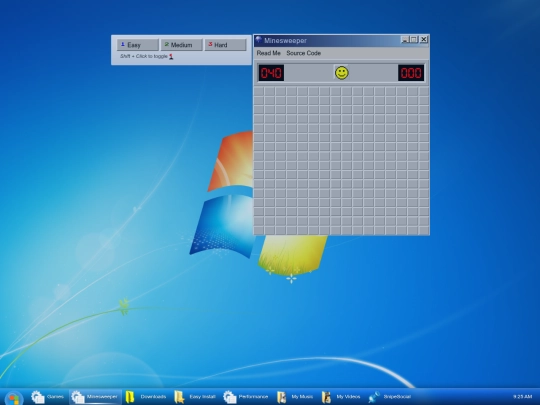Reveal the top-left corner cell of minefield
Image resolution: width=540 pixels, height=405 pixels.
point(259,92)
